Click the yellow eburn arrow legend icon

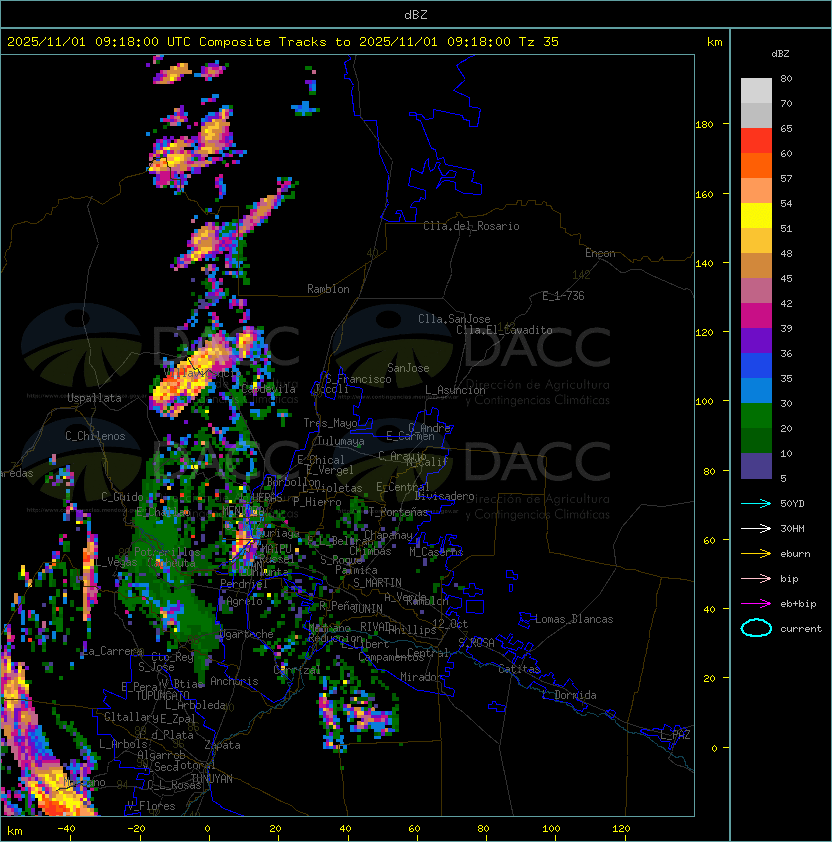click(756, 554)
